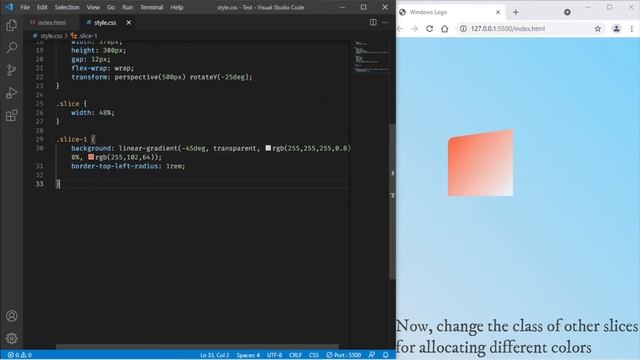Click the feedback icon in status bar
640x360 pixels.
click(371, 355)
